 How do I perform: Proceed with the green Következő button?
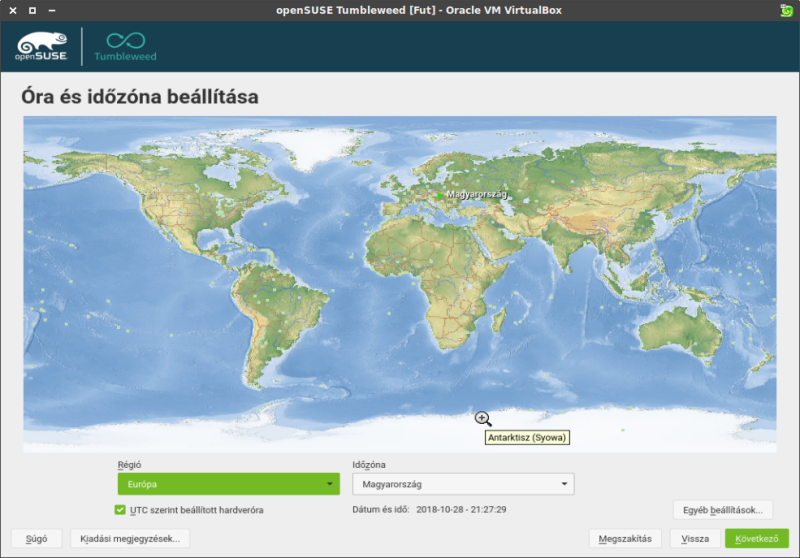point(757,538)
